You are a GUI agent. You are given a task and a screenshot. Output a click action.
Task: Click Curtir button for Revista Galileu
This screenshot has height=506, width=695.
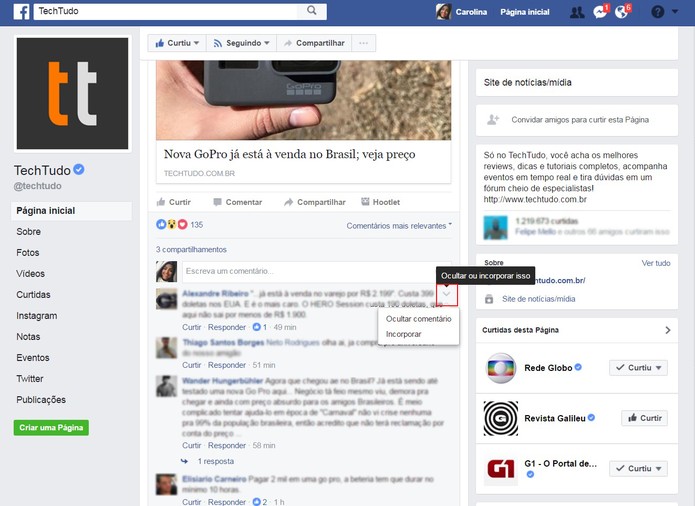pyautogui.click(x=644, y=418)
